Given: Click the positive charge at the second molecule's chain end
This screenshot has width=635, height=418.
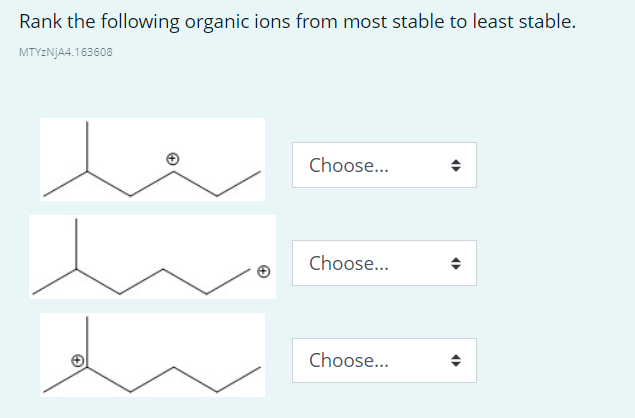Looking at the screenshot, I should tap(263, 271).
